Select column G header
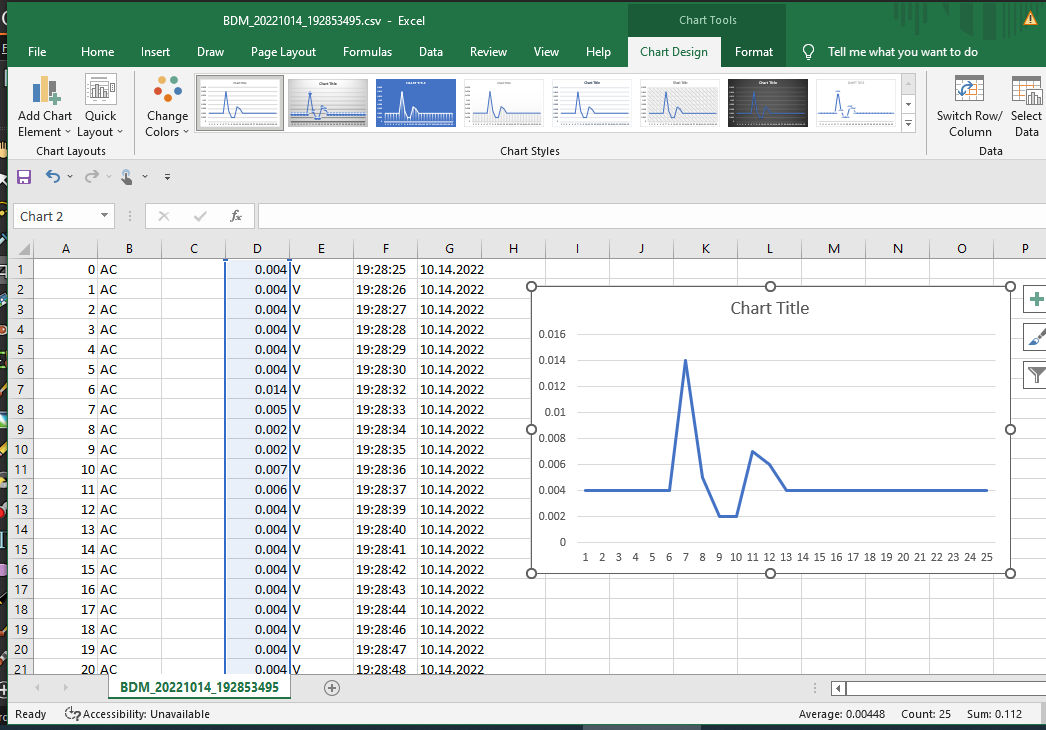Image resolution: width=1046 pixels, height=730 pixels. [450, 249]
